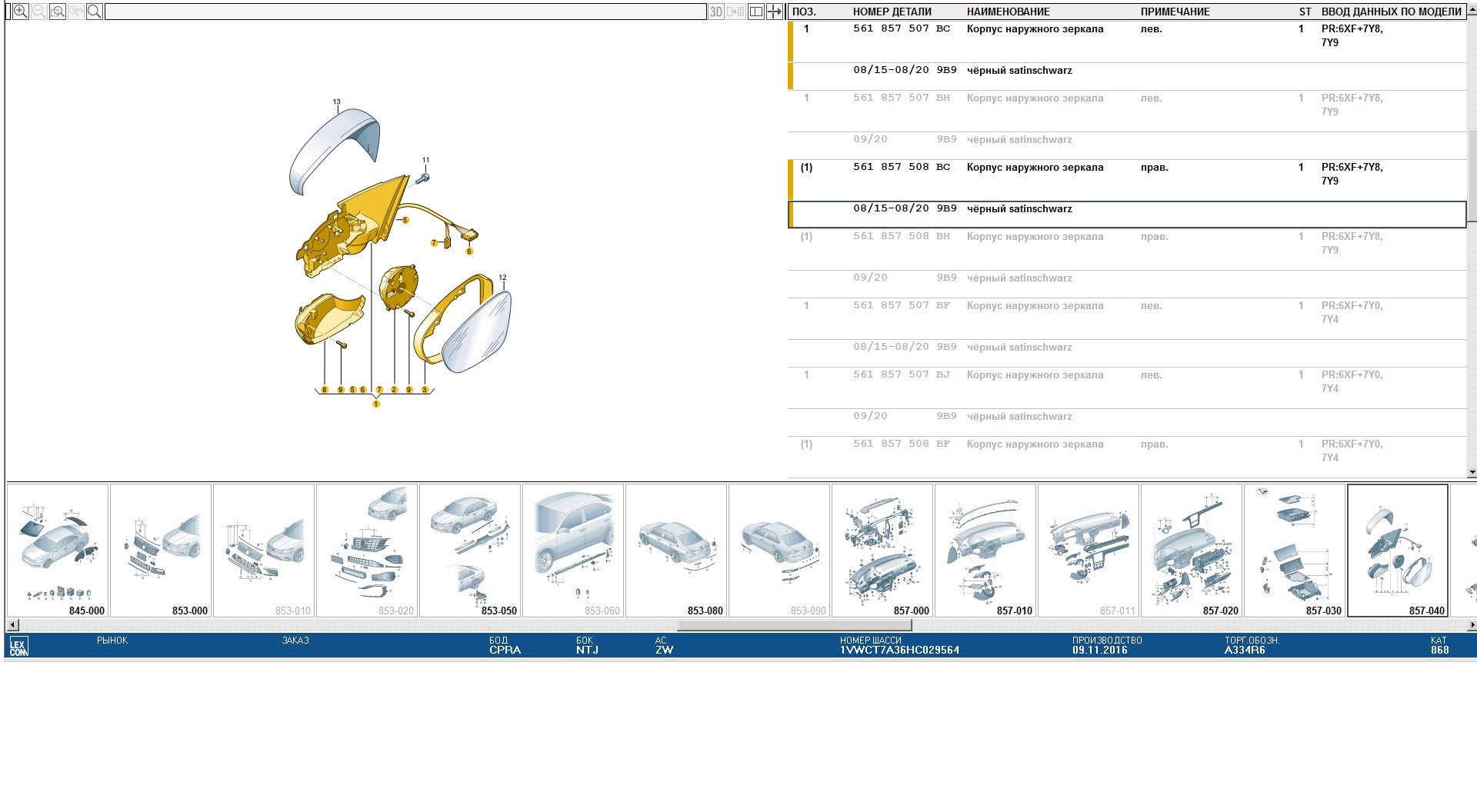Image resolution: width=1477 pixels, height=812 pixels.
Task: Click the НАИМЕНОВАНИЕ column header
Action: [x=1008, y=12]
